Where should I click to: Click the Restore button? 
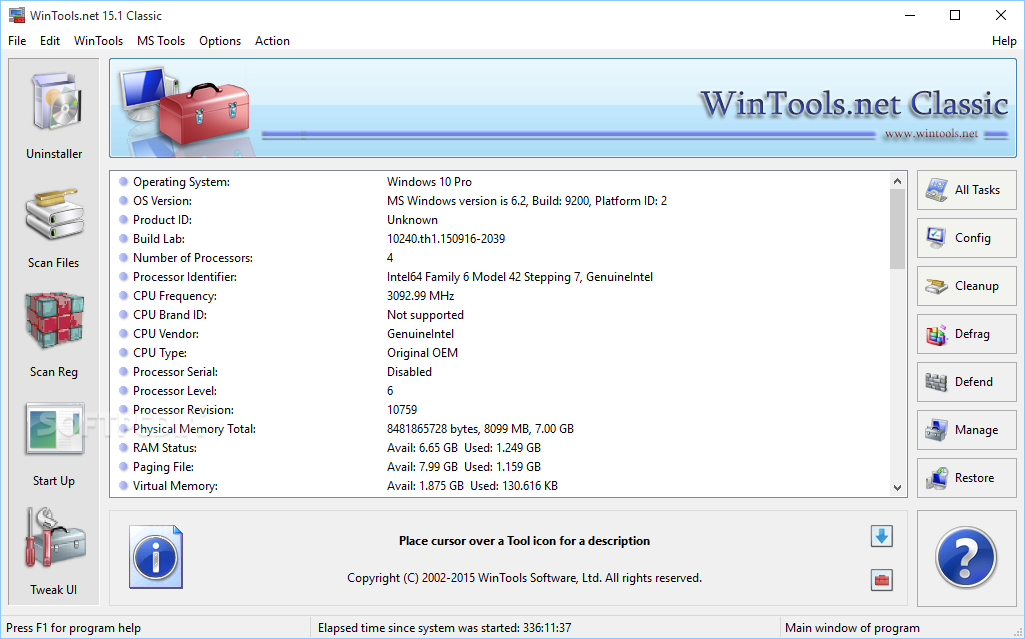pos(966,478)
